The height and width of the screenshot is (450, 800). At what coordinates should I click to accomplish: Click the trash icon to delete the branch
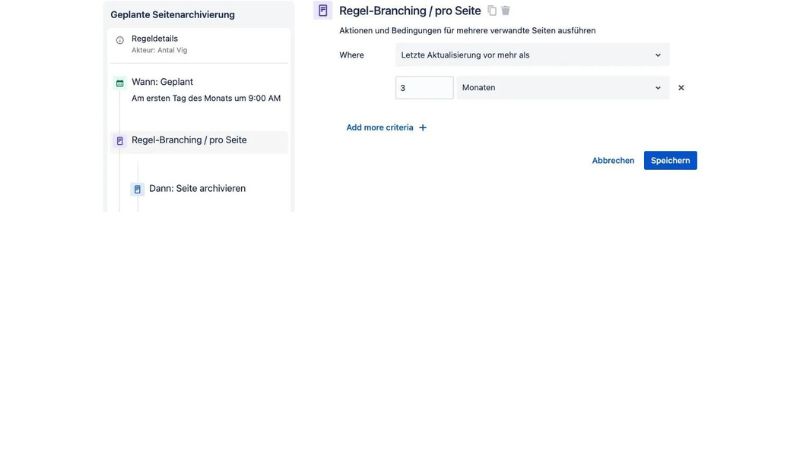505,11
